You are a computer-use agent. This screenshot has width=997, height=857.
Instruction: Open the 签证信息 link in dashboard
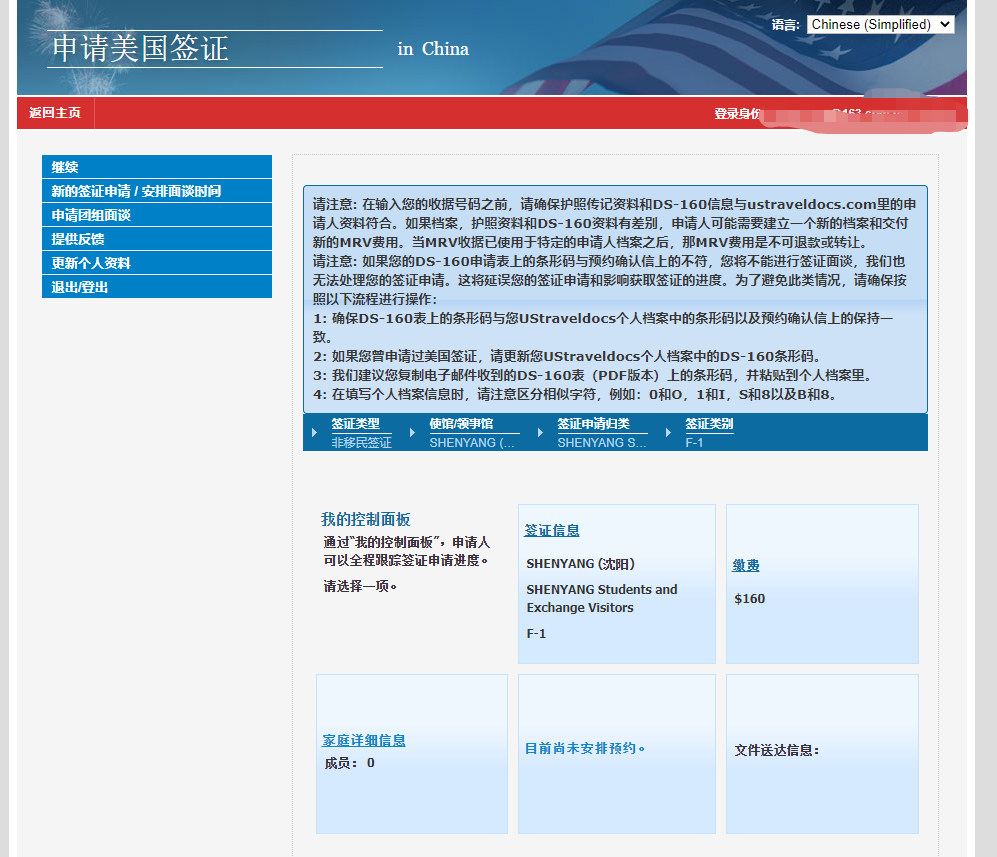(x=551, y=530)
